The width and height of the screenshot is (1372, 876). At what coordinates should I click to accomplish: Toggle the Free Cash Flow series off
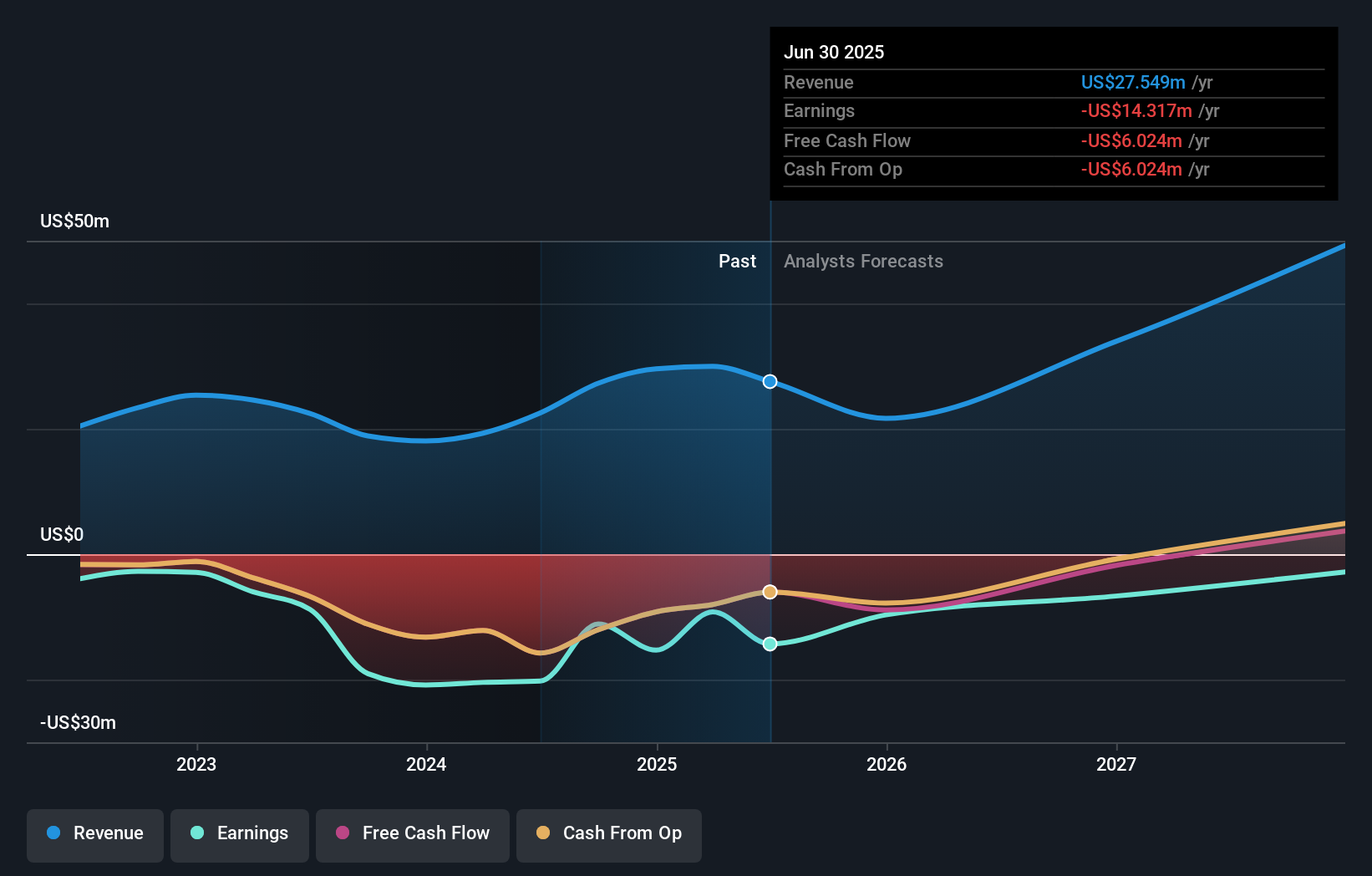(x=412, y=834)
